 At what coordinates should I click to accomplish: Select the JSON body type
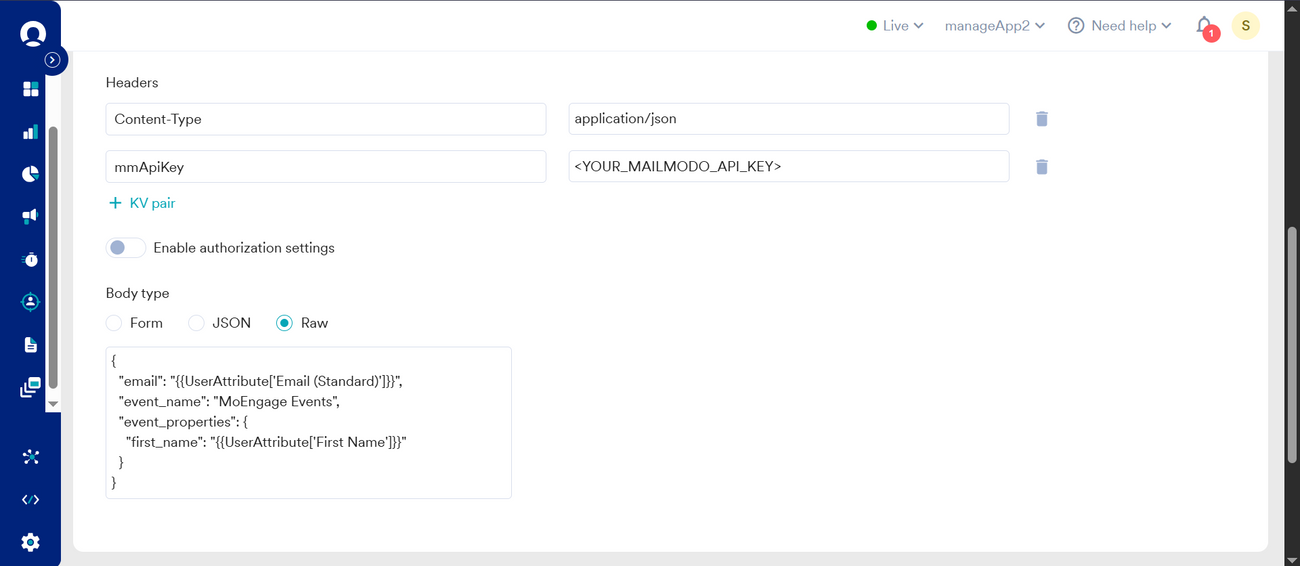point(197,323)
